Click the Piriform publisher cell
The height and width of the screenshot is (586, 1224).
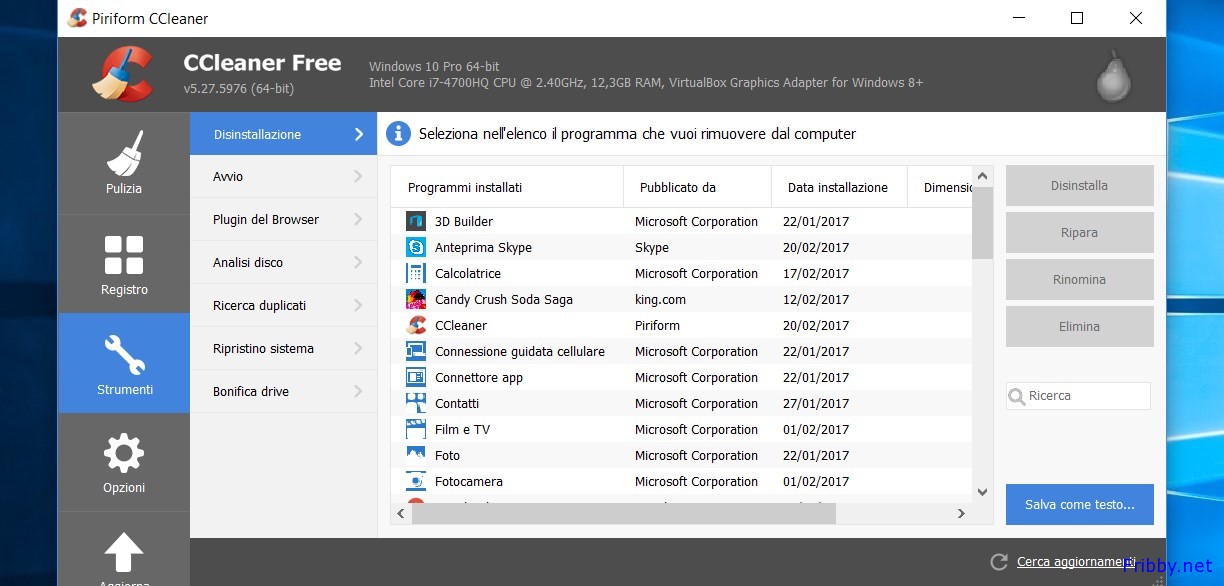[657, 325]
